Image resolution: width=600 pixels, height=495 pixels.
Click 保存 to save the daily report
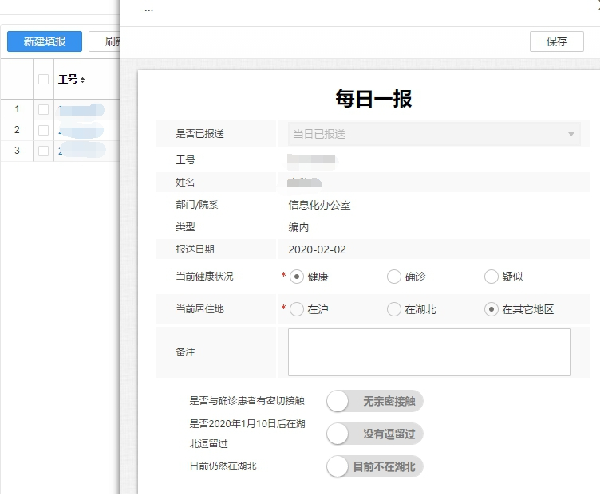click(x=556, y=41)
